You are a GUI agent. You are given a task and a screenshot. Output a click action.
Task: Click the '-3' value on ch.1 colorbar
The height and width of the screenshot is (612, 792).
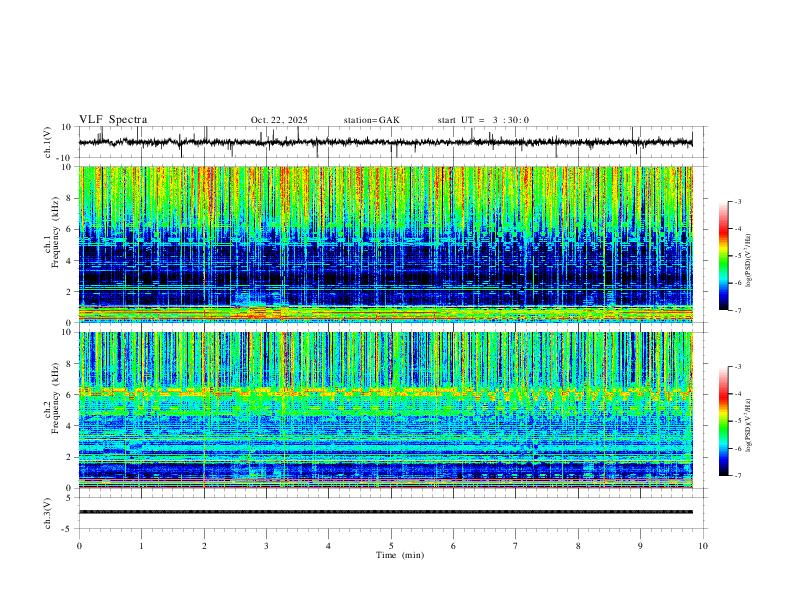(x=738, y=201)
